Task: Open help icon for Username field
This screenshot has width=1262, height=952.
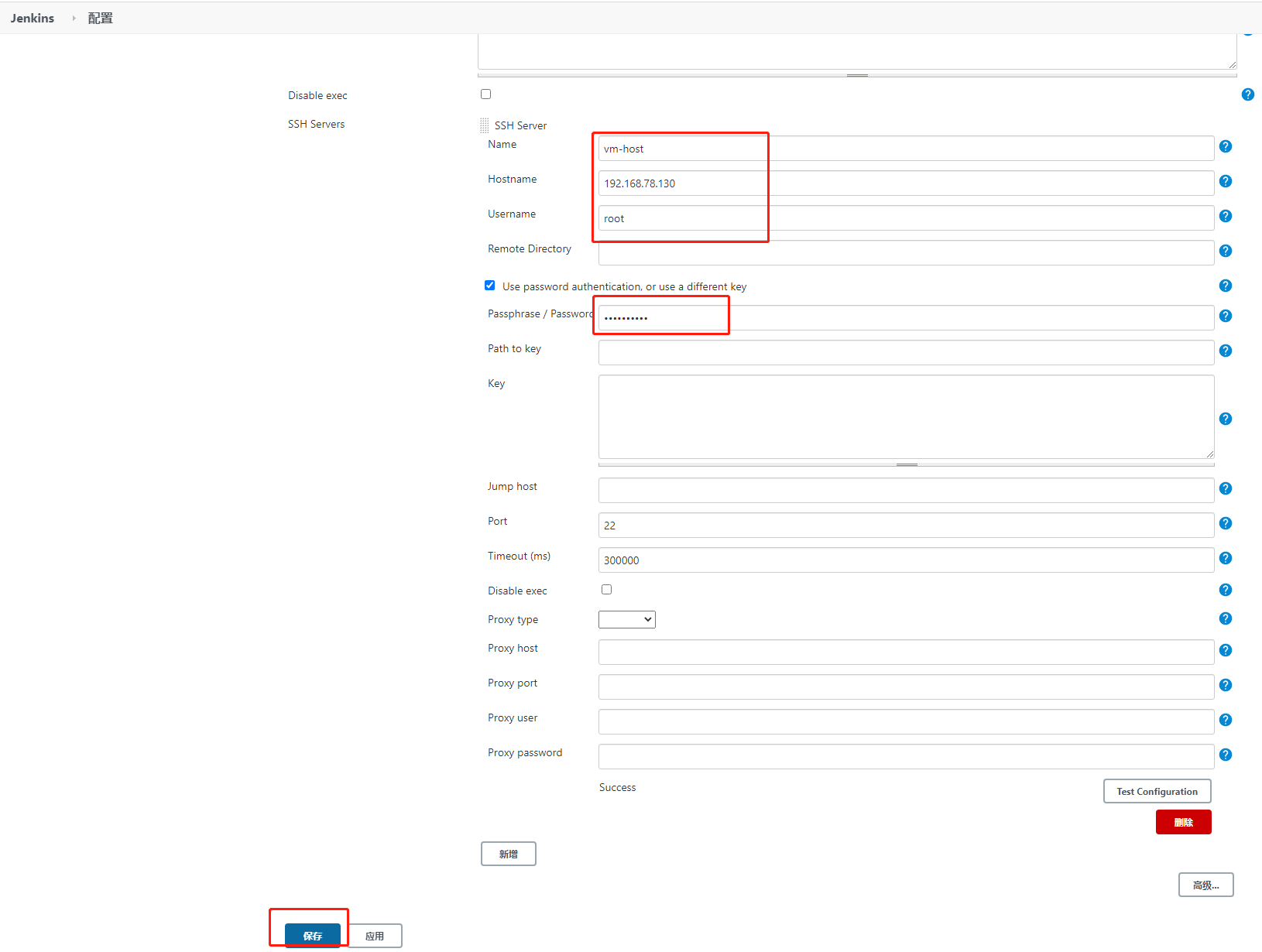Action: point(1225,216)
